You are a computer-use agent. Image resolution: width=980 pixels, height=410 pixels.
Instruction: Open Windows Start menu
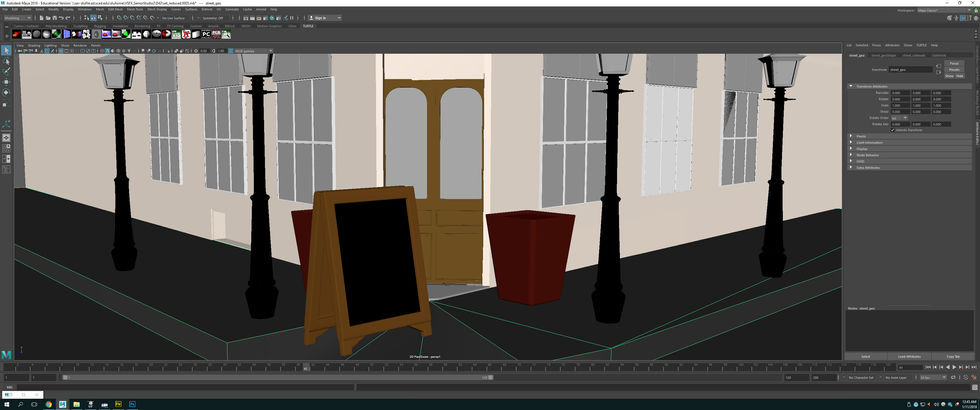coord(6,404)
